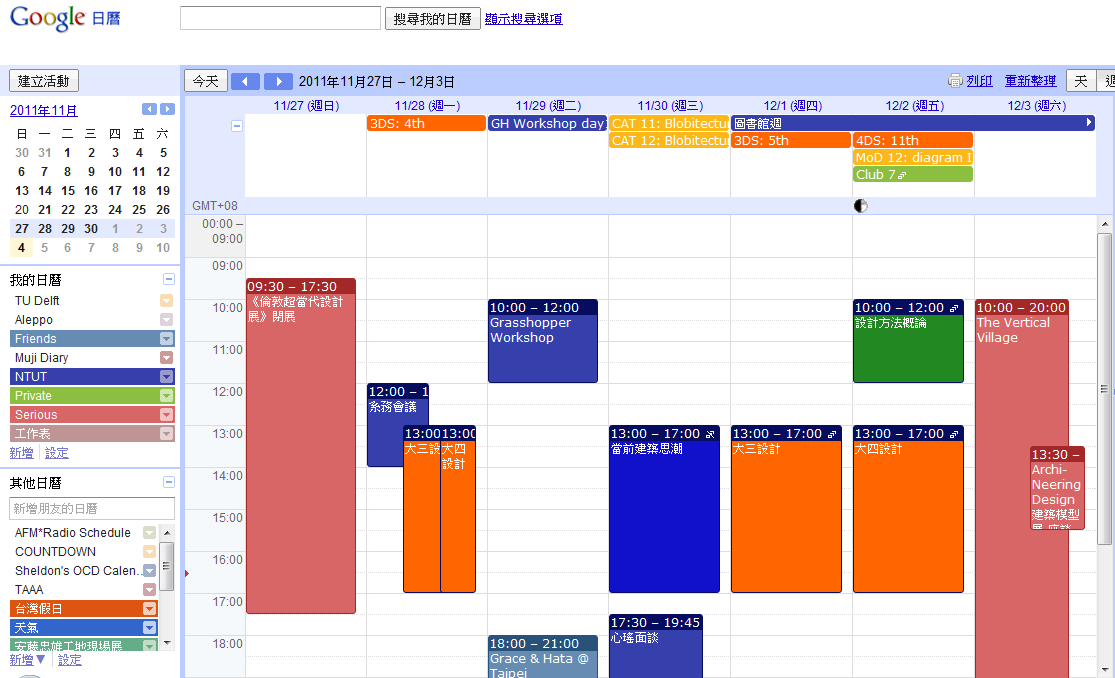Screen dimensions: 1115x678
Task: Open dropdown for Friends calendar
Action: [x=166, y=339]
